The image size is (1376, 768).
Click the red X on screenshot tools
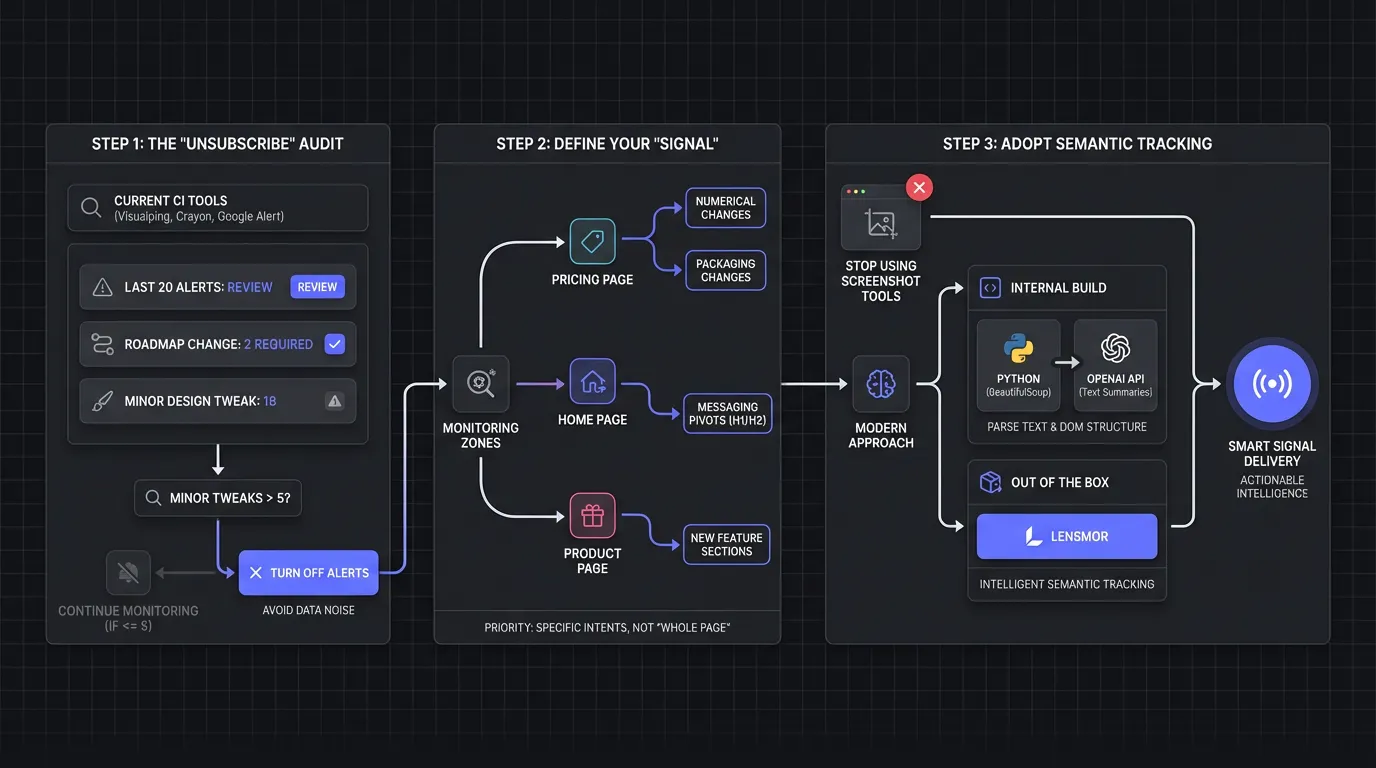click(918, 187)
